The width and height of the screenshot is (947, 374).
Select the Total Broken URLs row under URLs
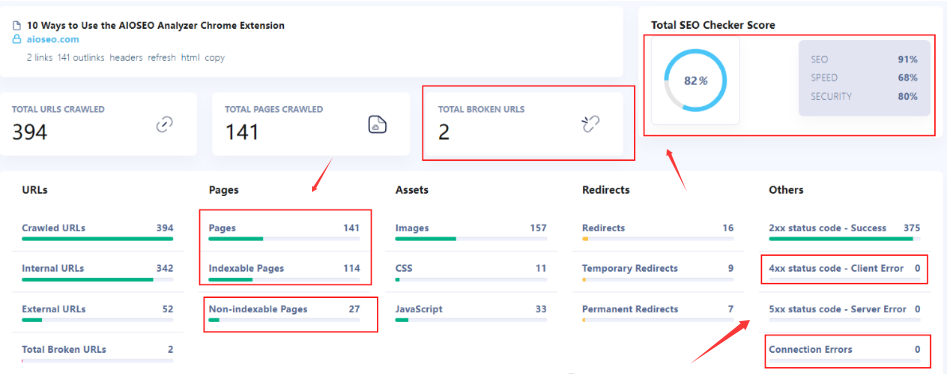tap(97, 353)
